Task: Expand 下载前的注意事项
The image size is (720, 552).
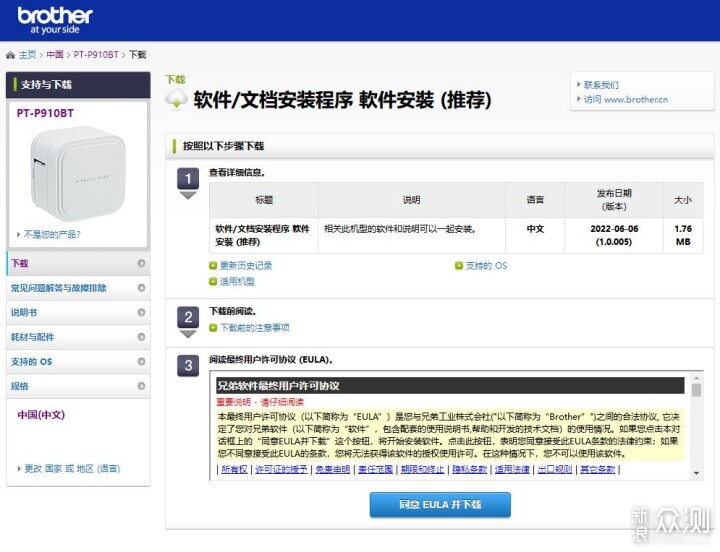Action: coord(254,327)
